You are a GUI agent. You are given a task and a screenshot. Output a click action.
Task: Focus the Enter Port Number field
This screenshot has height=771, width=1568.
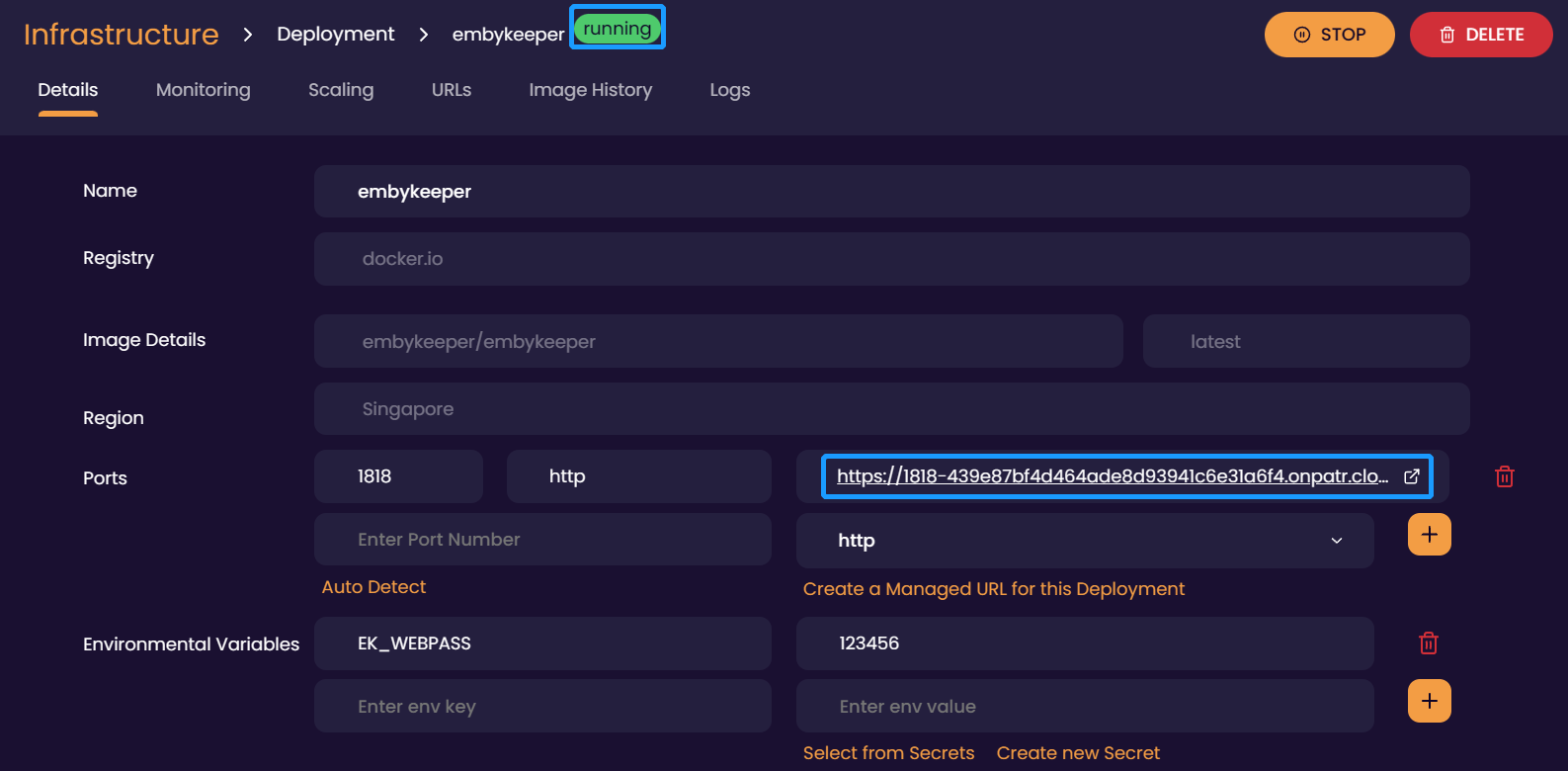542,540
